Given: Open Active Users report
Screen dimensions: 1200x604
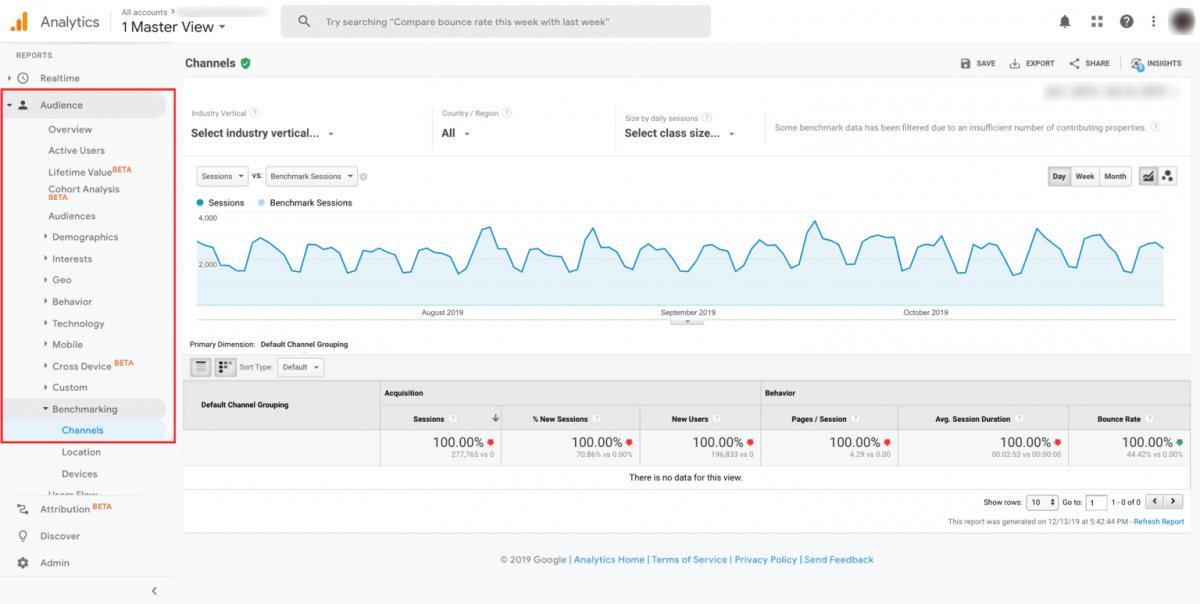Looking at the screenshot, I should (x=76, y=151).
